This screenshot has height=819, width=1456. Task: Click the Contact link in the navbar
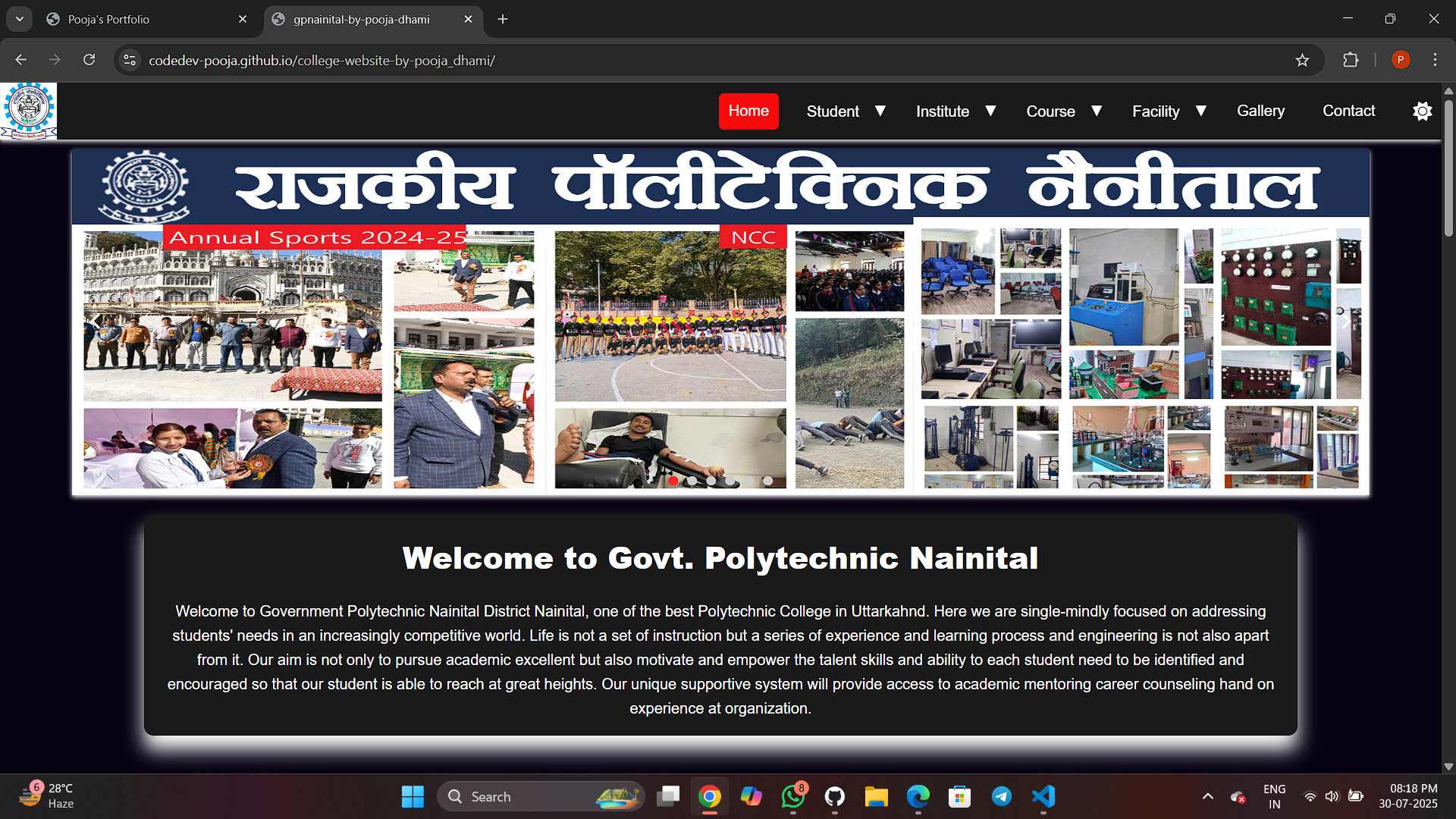[x=1349, y=111]
